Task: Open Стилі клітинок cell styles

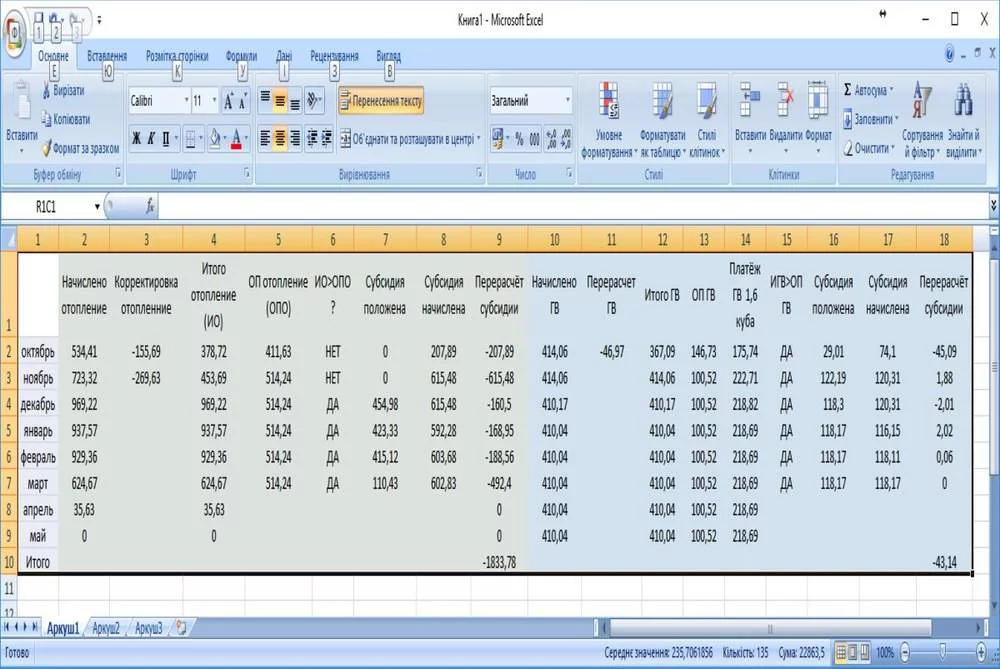Action: 707,120
